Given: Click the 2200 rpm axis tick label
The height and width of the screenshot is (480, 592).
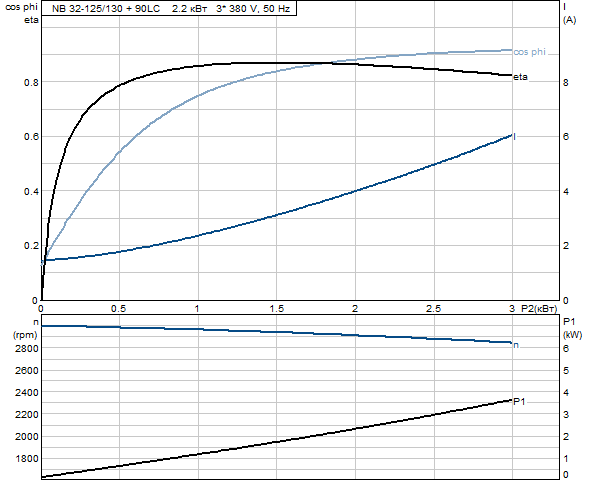Looking at the screenshot, I should 26,415.
